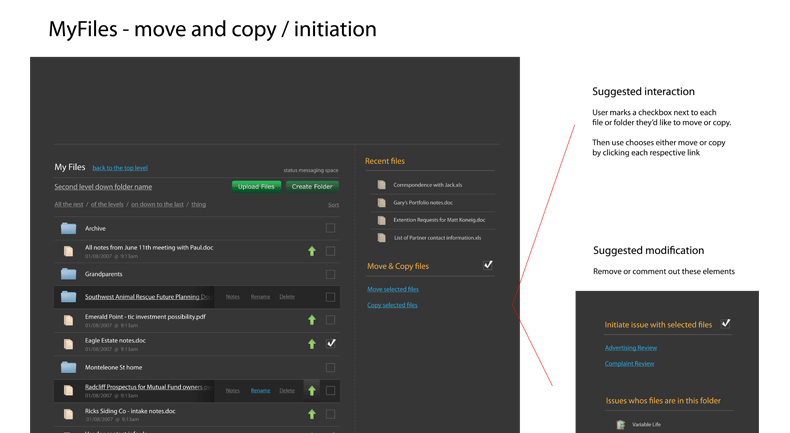Select Extention Requests for Matt Koneig.doc
790x433 pixels.
[x=439, y=220]
